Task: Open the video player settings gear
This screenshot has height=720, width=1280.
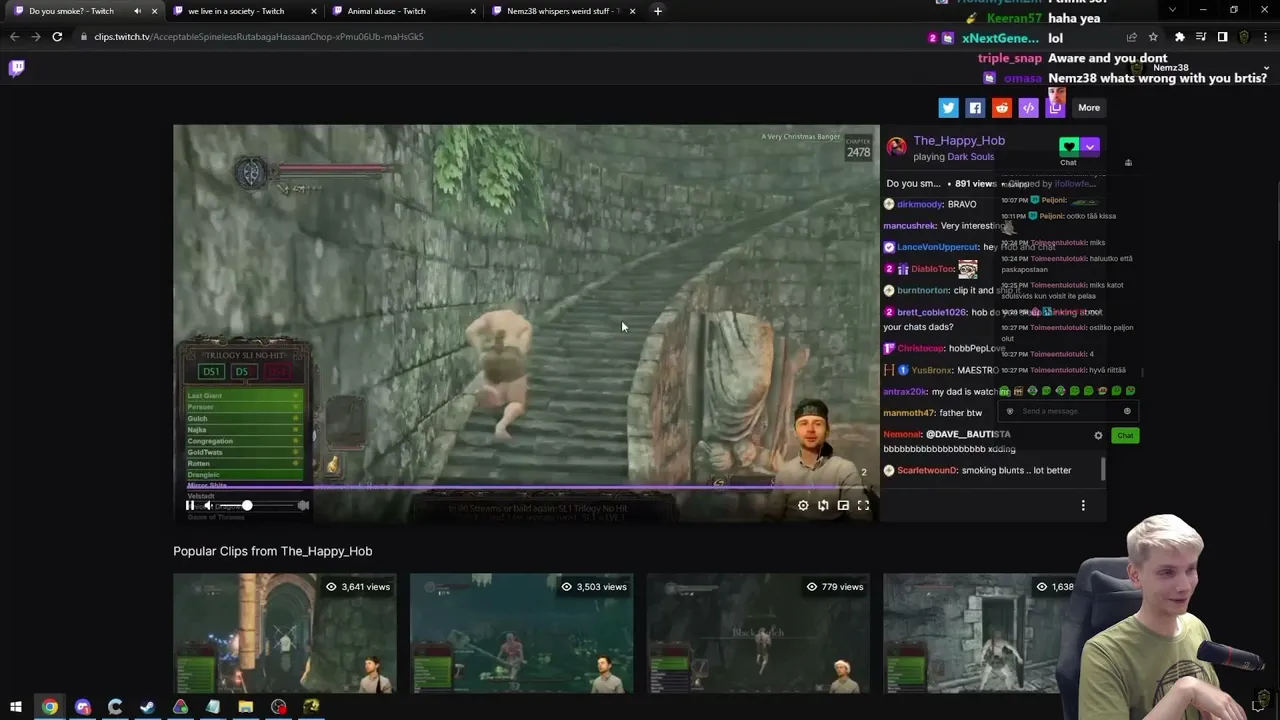Action: [x=803, y=506]
